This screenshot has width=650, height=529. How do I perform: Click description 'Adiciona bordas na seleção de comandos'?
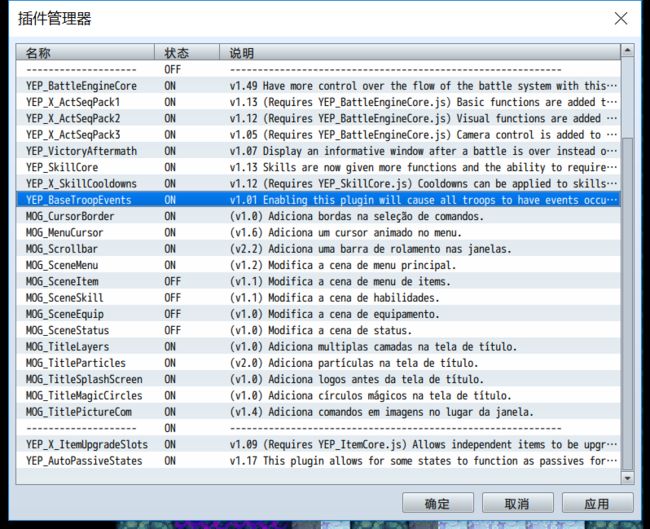pos(376,216)
